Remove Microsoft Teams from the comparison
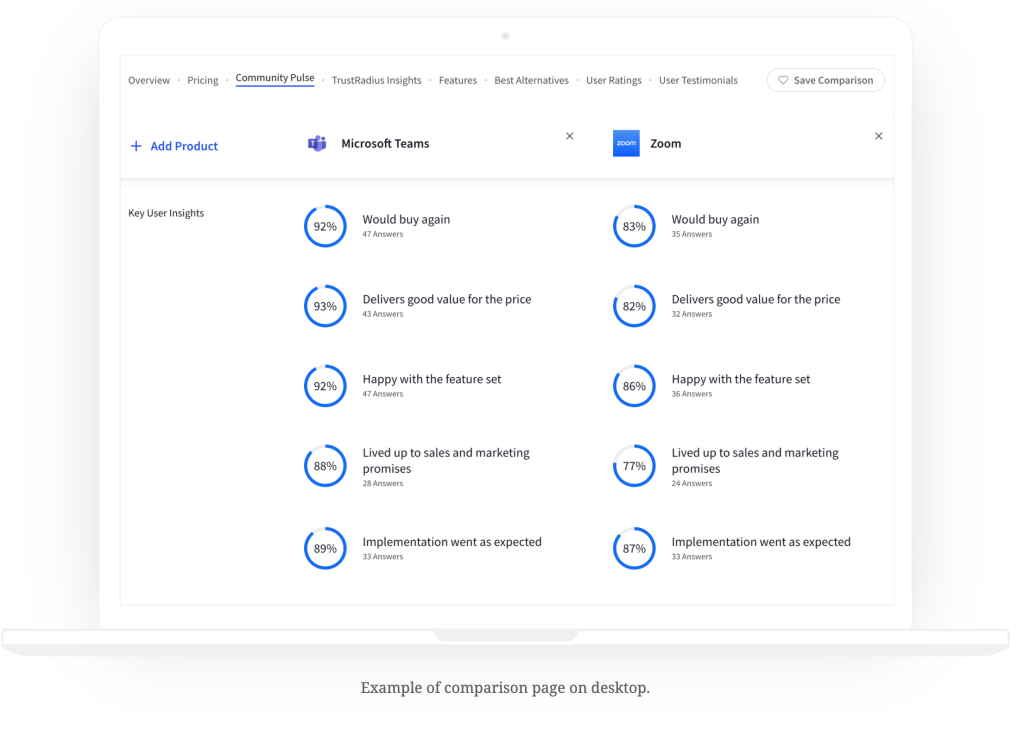Viewport: 1024px width, 730px height. point(570,136)
